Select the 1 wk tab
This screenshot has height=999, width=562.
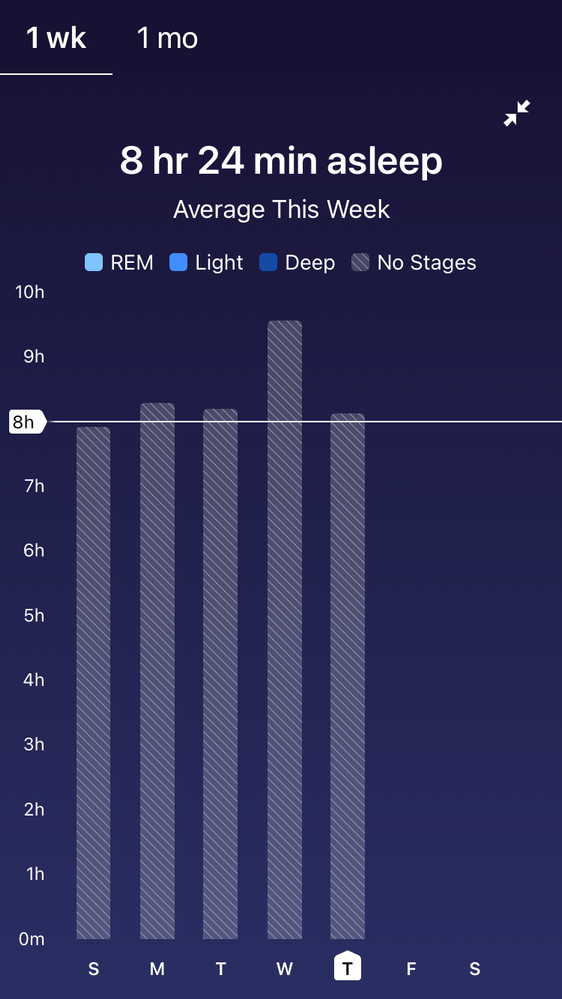point(56,38)
